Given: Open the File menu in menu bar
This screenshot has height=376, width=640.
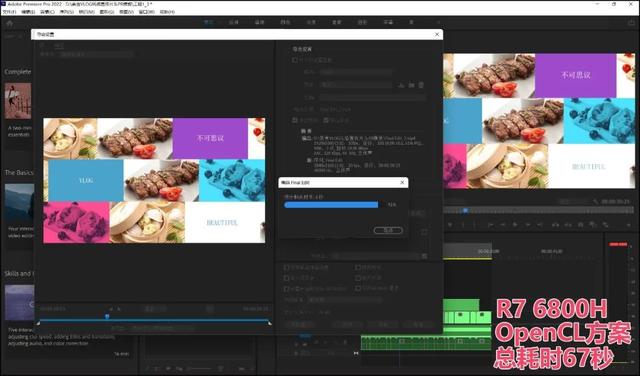Looking at the screenshot, I should tap(8, 12).
